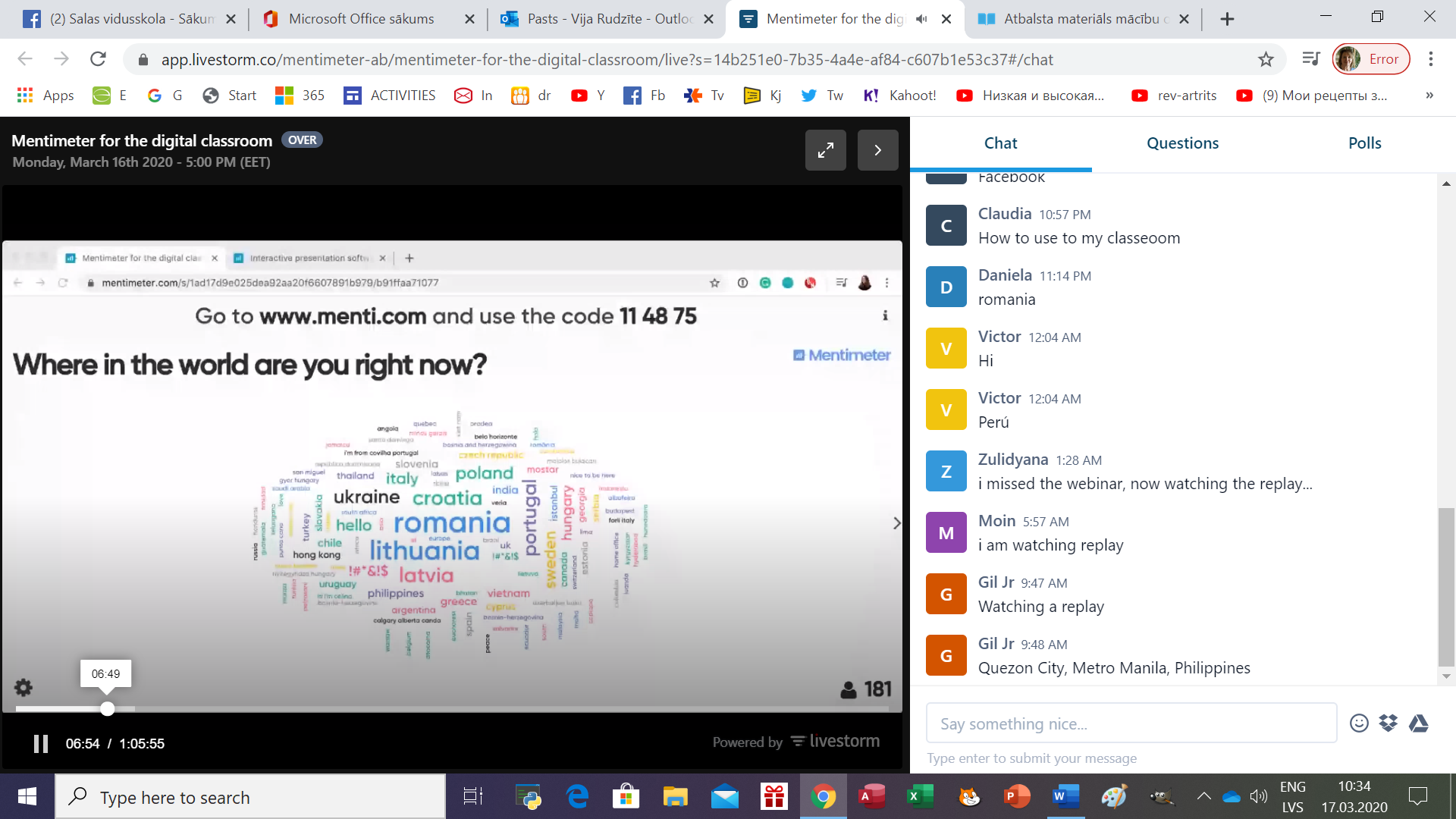The width and height of the screenshot is (1456, 819).
Task: Open the Apps bookmark shortcut
Action: 45,95
